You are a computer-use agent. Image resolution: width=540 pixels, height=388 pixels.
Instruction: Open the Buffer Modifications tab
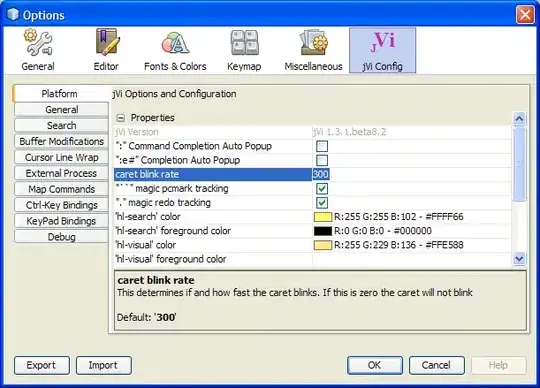tap(61, 141)
